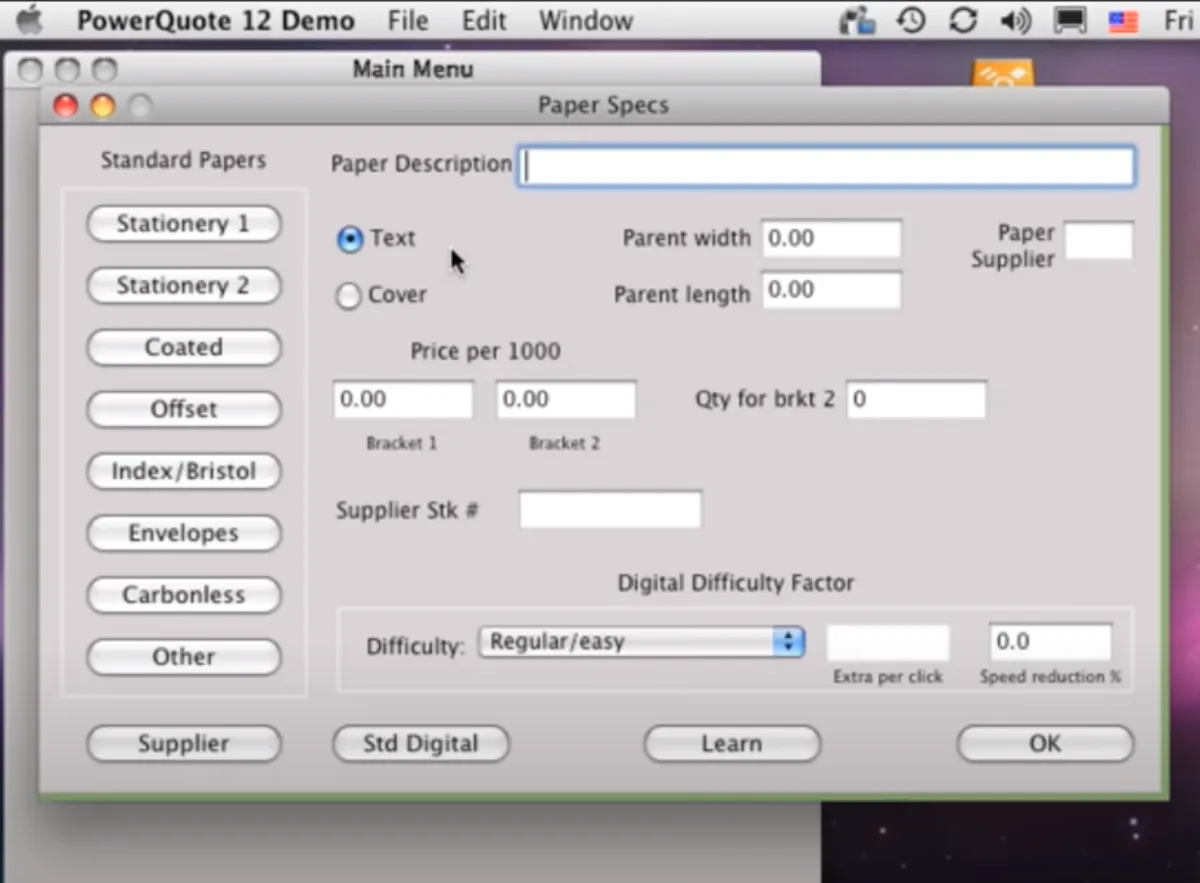The width and height of the screenshot is (1200, 883).
Task: Click the Std Digital button
Action: click(x=421, y=744)
